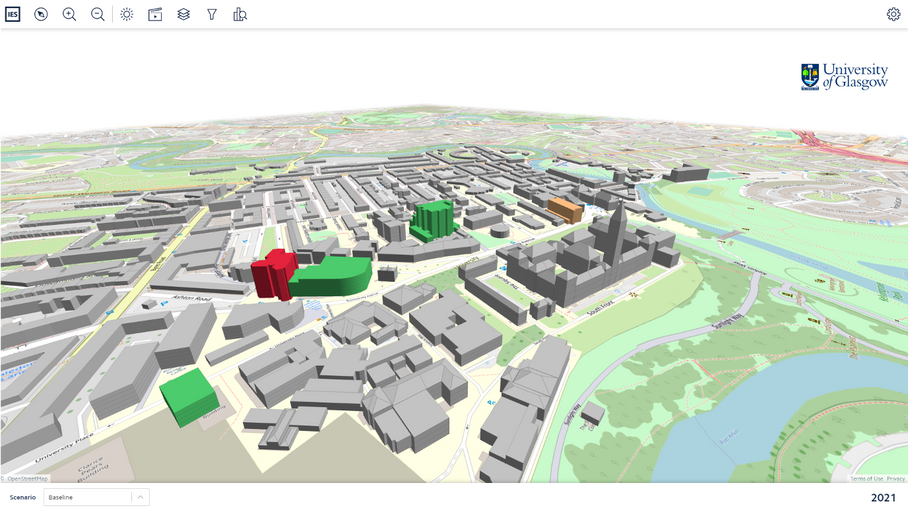This screenshot has height=512, width=908.
Task: Click the Baseline scenario field
Action: 86,497
